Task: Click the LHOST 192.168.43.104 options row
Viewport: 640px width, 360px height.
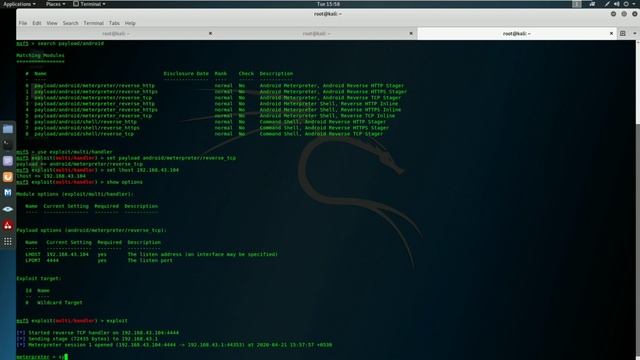Action: click(151, 254)
